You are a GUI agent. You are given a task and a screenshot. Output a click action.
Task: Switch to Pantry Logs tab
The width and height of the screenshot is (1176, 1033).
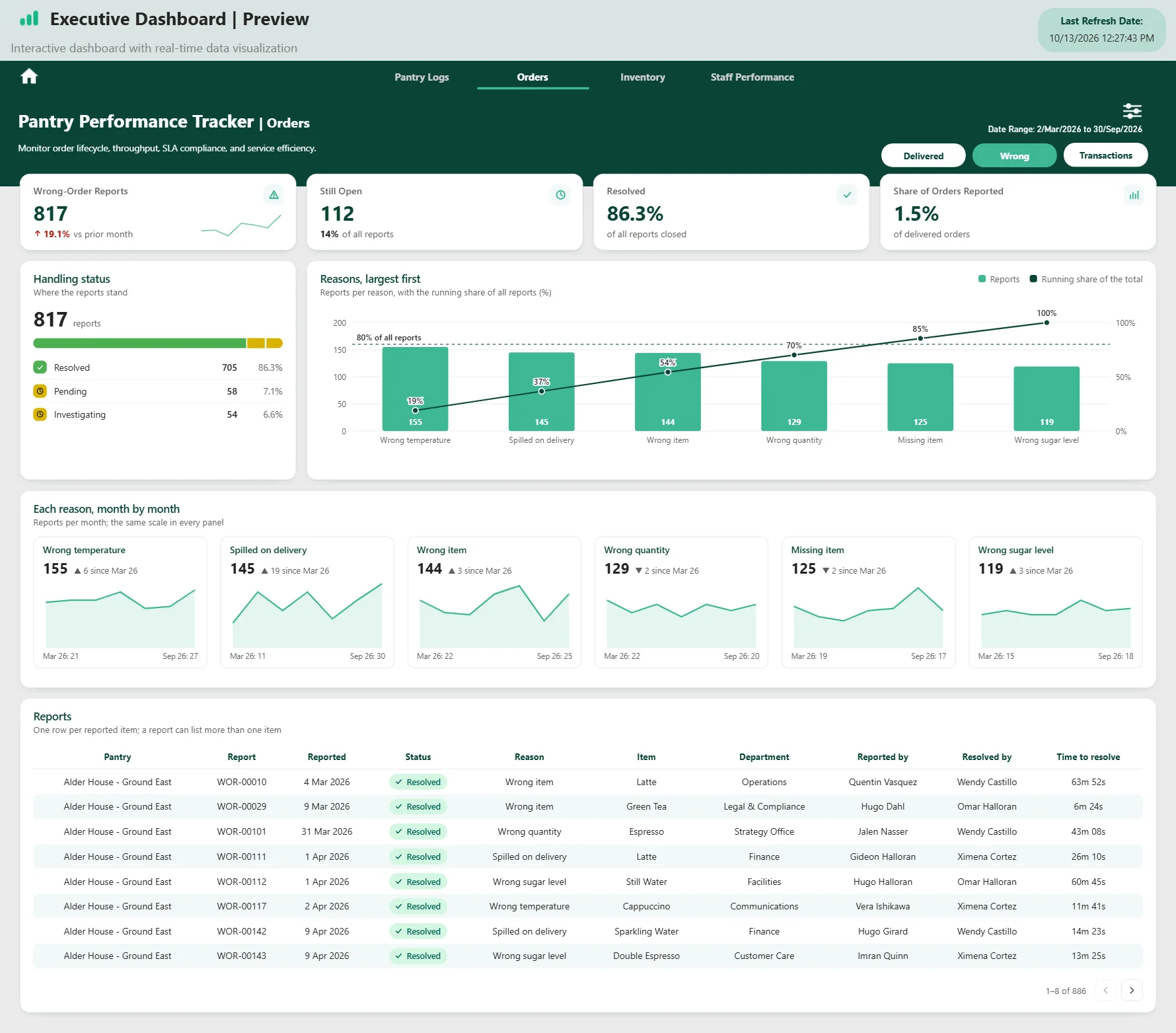click(422, 77)
